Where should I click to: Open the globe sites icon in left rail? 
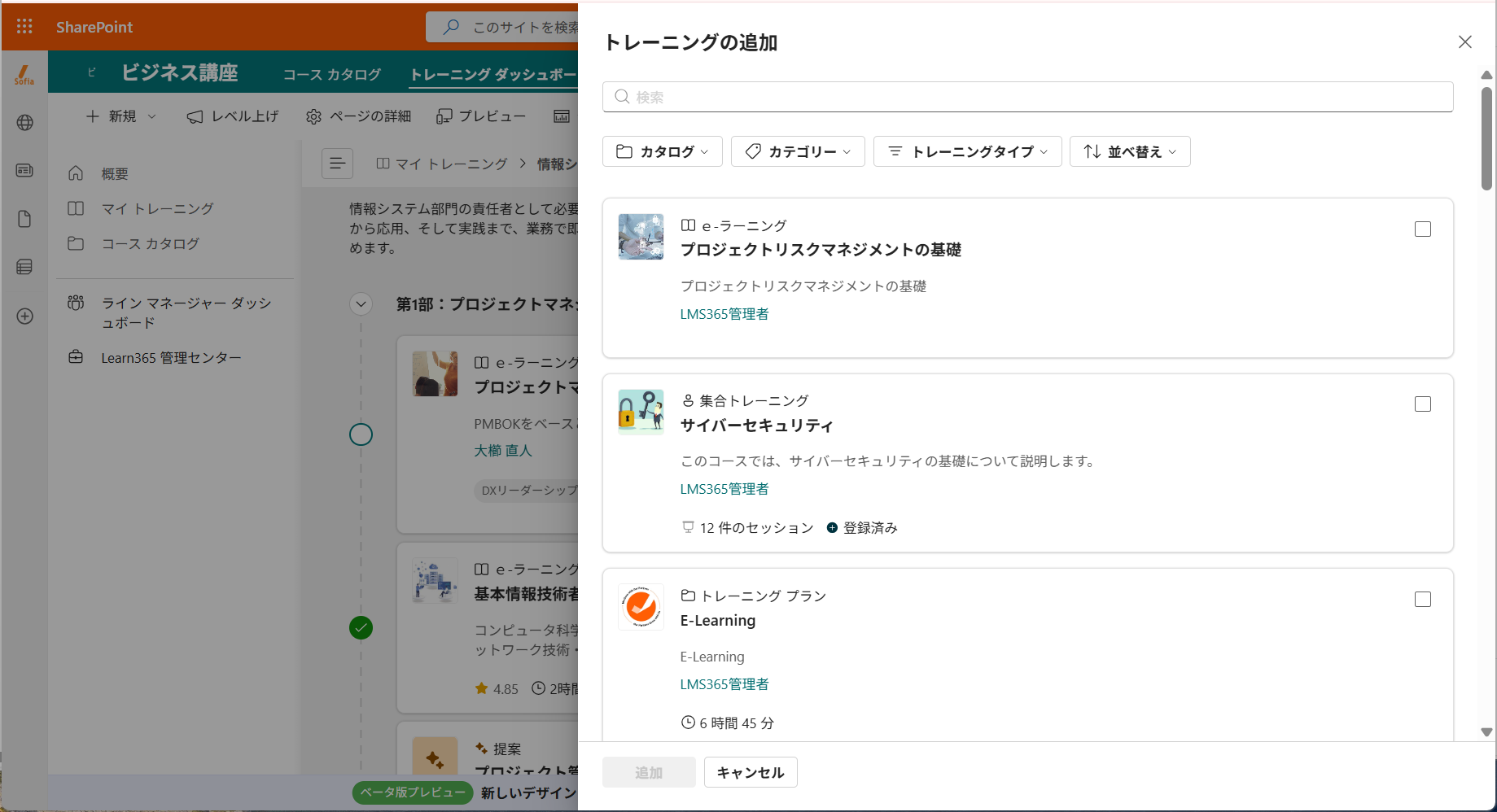coord(24,123)
